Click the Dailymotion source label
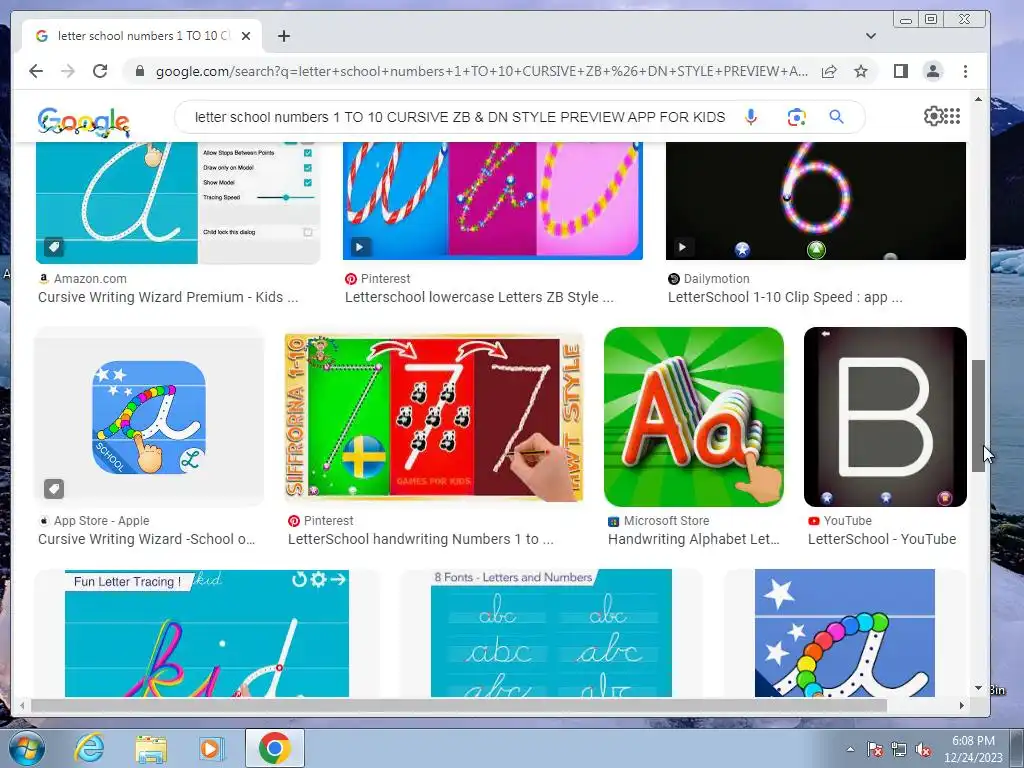The height and width of the screenshot is (768, 1024). 716,279
